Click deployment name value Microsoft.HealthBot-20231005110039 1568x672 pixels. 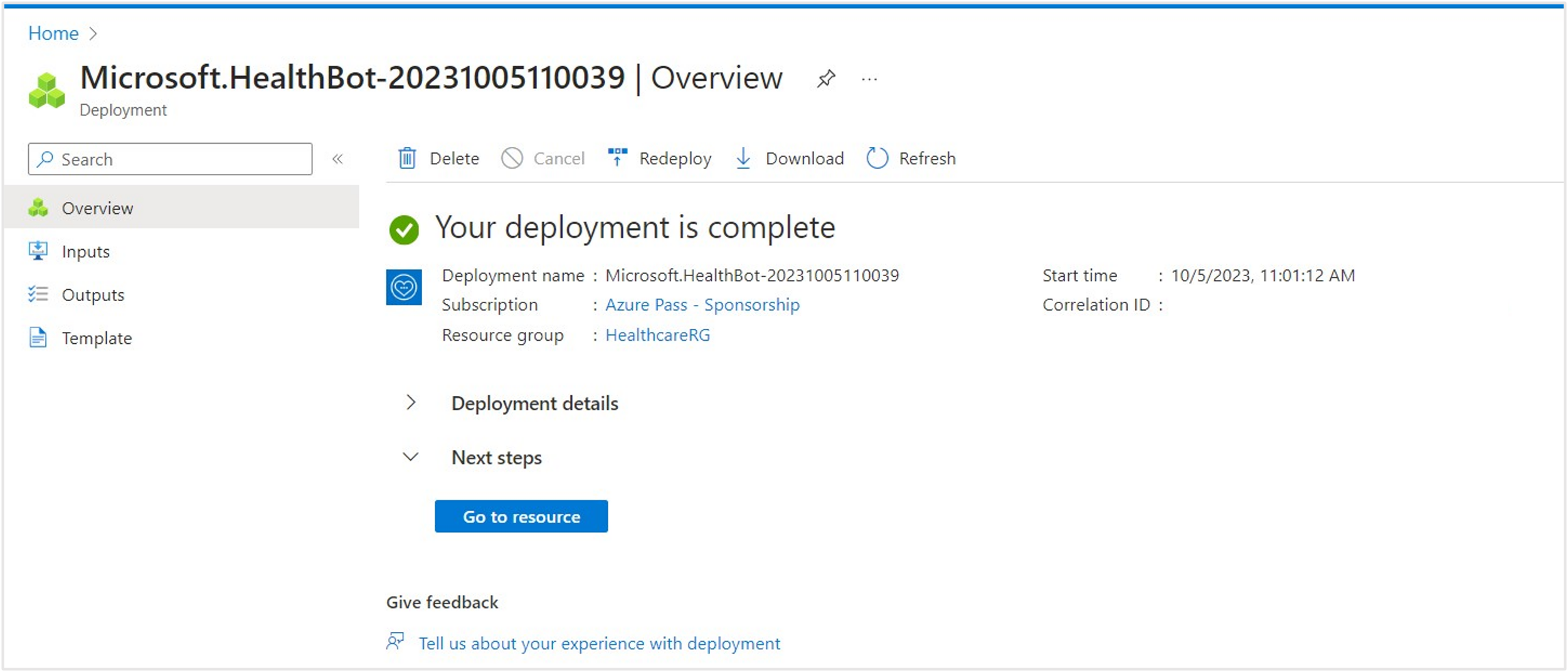(x=752, y=275)
